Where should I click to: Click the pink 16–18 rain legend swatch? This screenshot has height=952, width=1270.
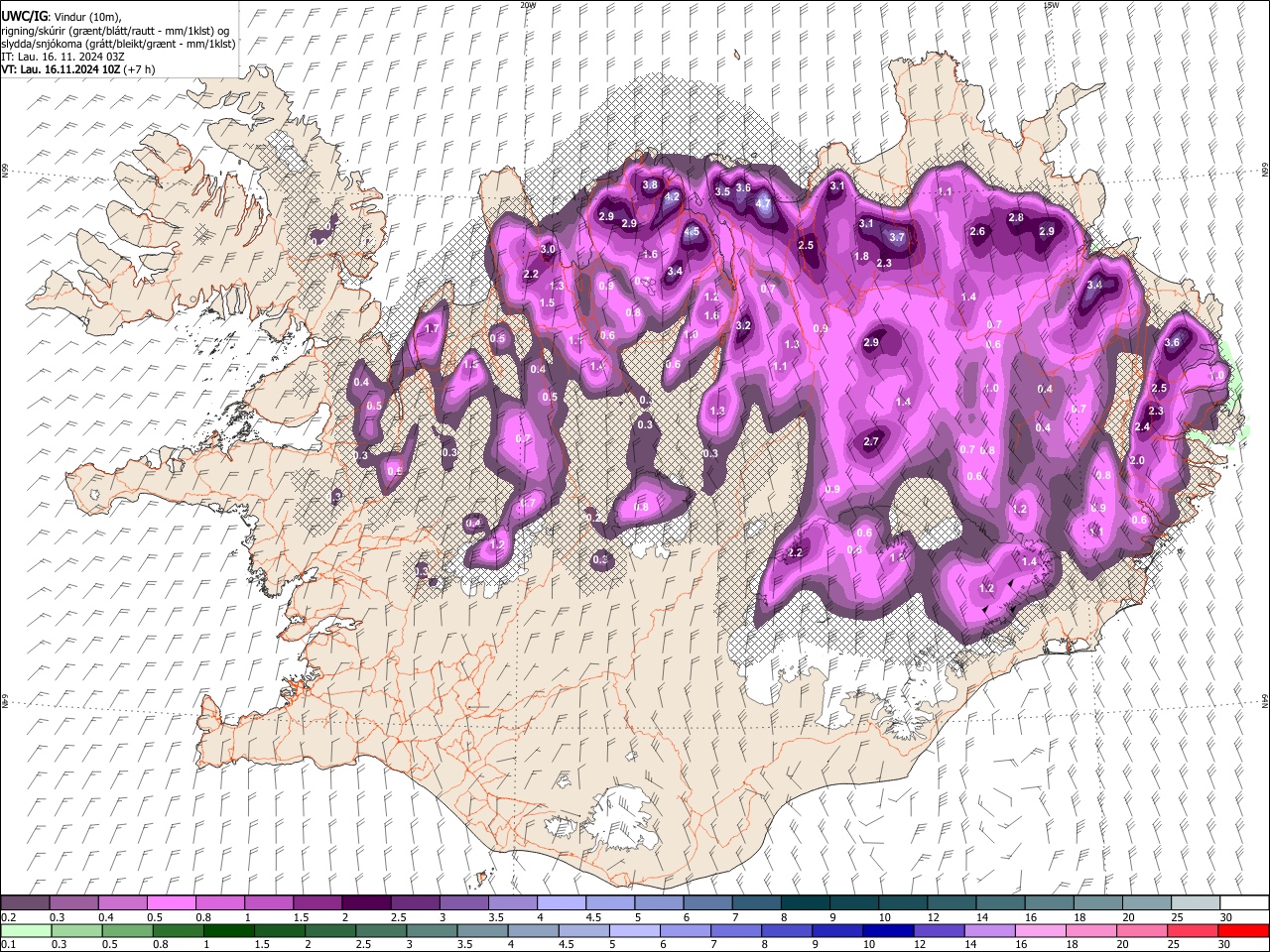[1040, 930]
